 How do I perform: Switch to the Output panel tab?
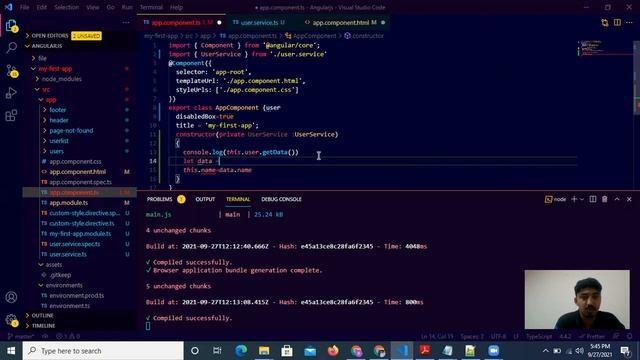pos(205,199)
